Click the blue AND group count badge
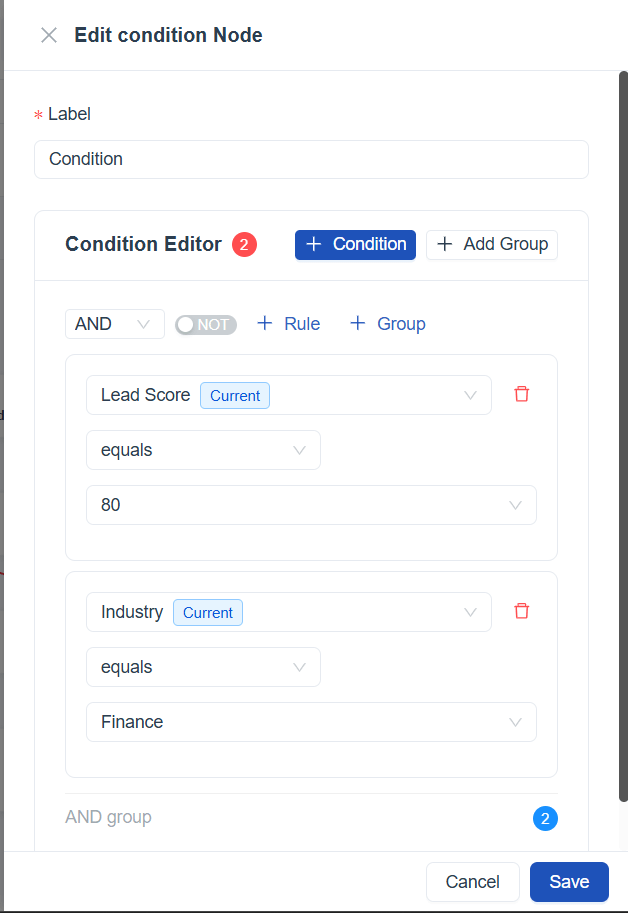The width and height of the screenshot is (628, 913). pos(545,819)
